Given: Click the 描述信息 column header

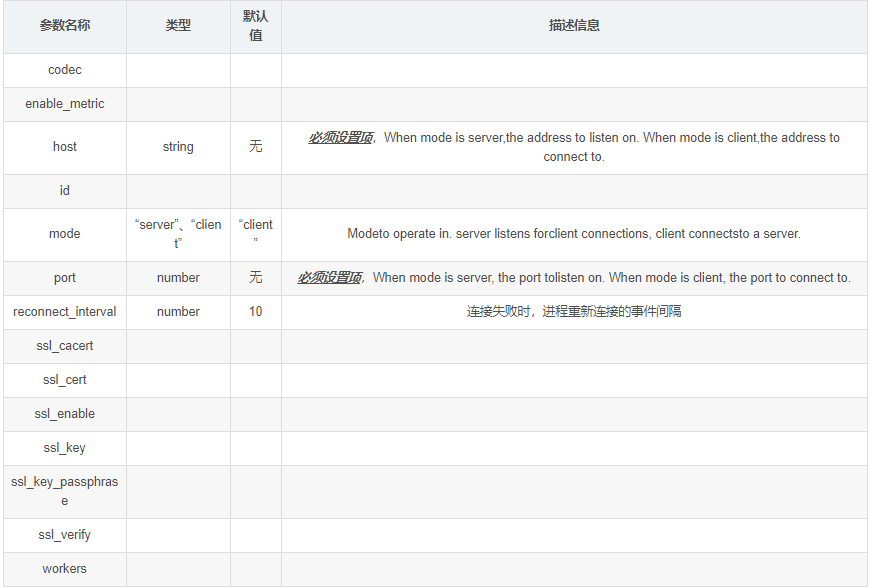Looking at the screenshot, I should pos(574,26).
